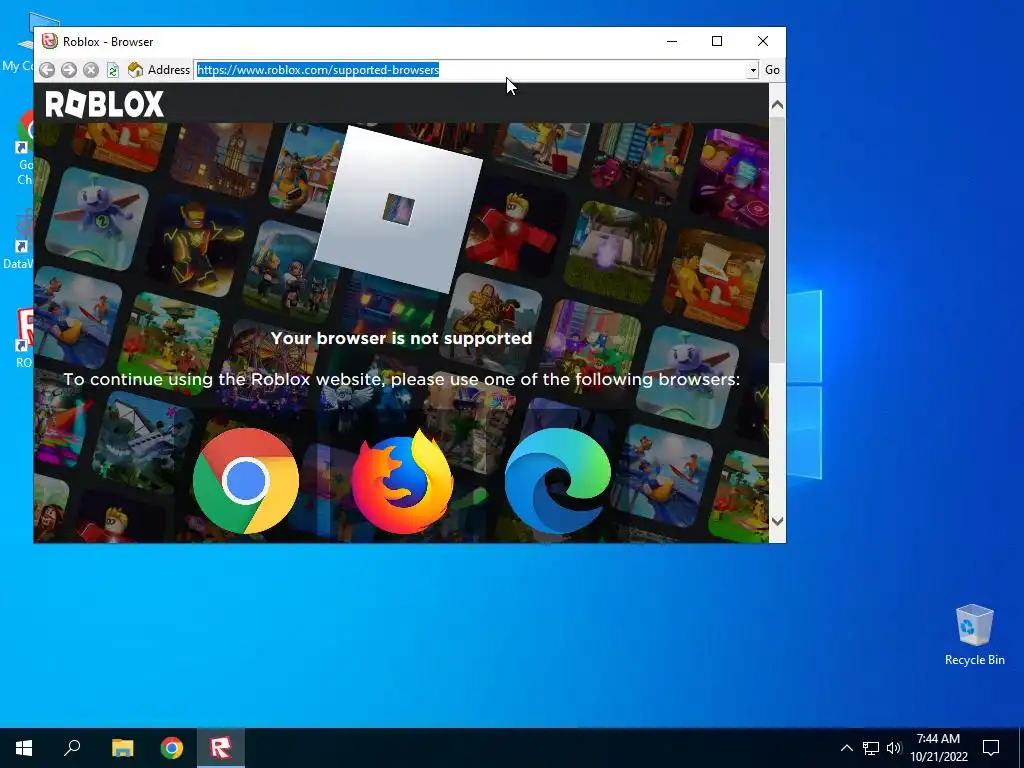Click the scrollbar down arrow

coord(777,521)
